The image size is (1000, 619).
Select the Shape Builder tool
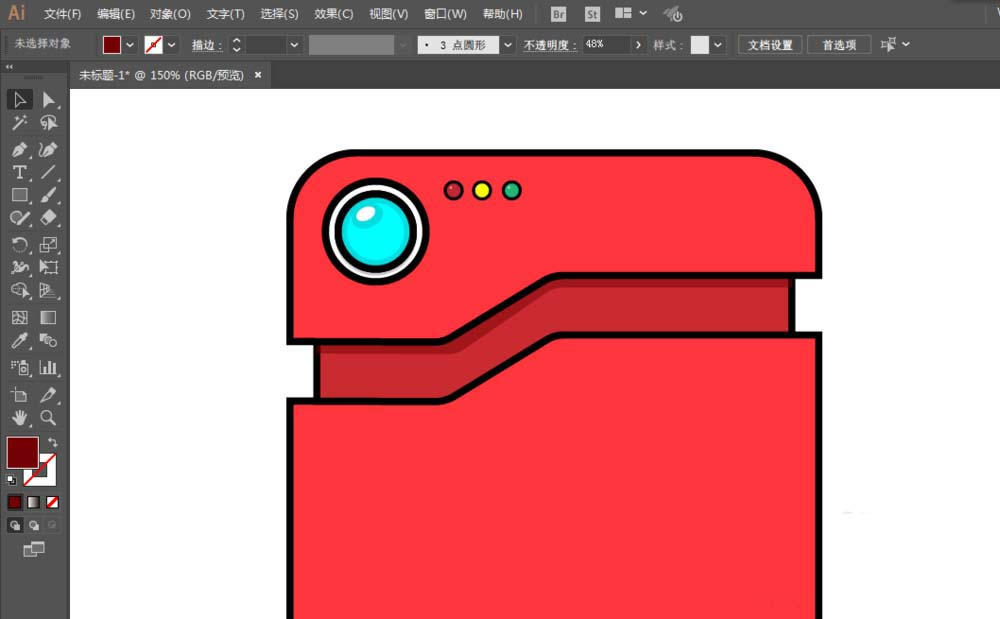coord(20,291)
